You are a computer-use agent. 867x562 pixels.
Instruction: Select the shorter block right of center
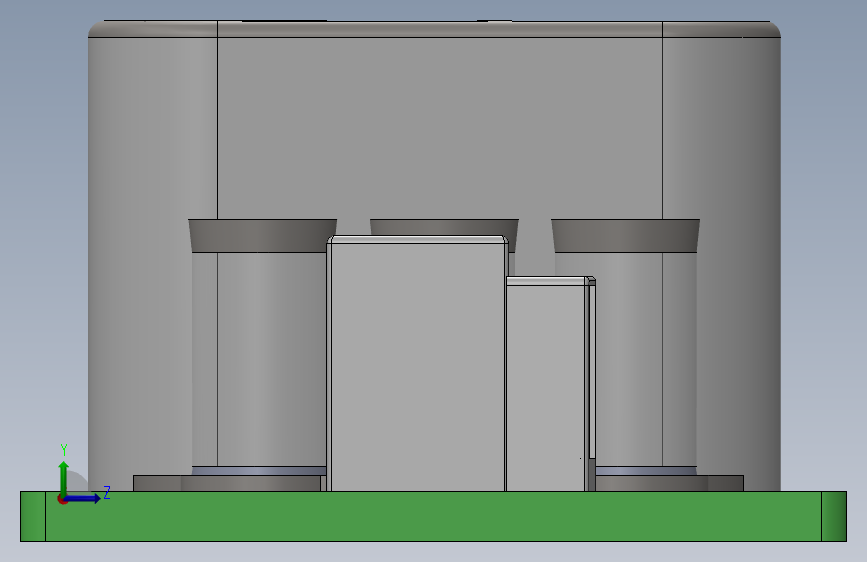pos(551,384)
